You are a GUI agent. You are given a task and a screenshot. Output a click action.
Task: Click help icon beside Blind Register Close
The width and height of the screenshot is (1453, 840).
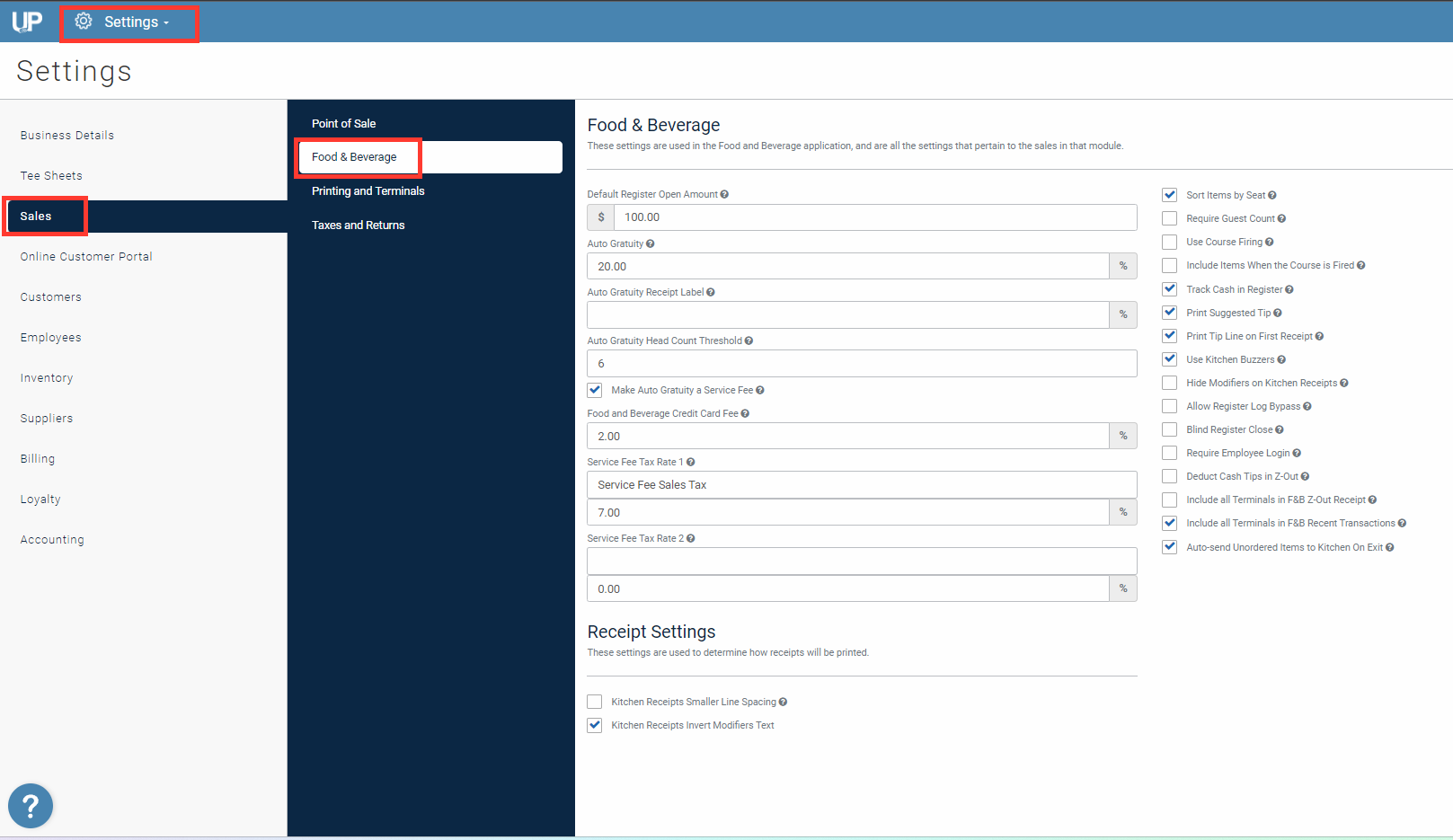(1280, 429)
